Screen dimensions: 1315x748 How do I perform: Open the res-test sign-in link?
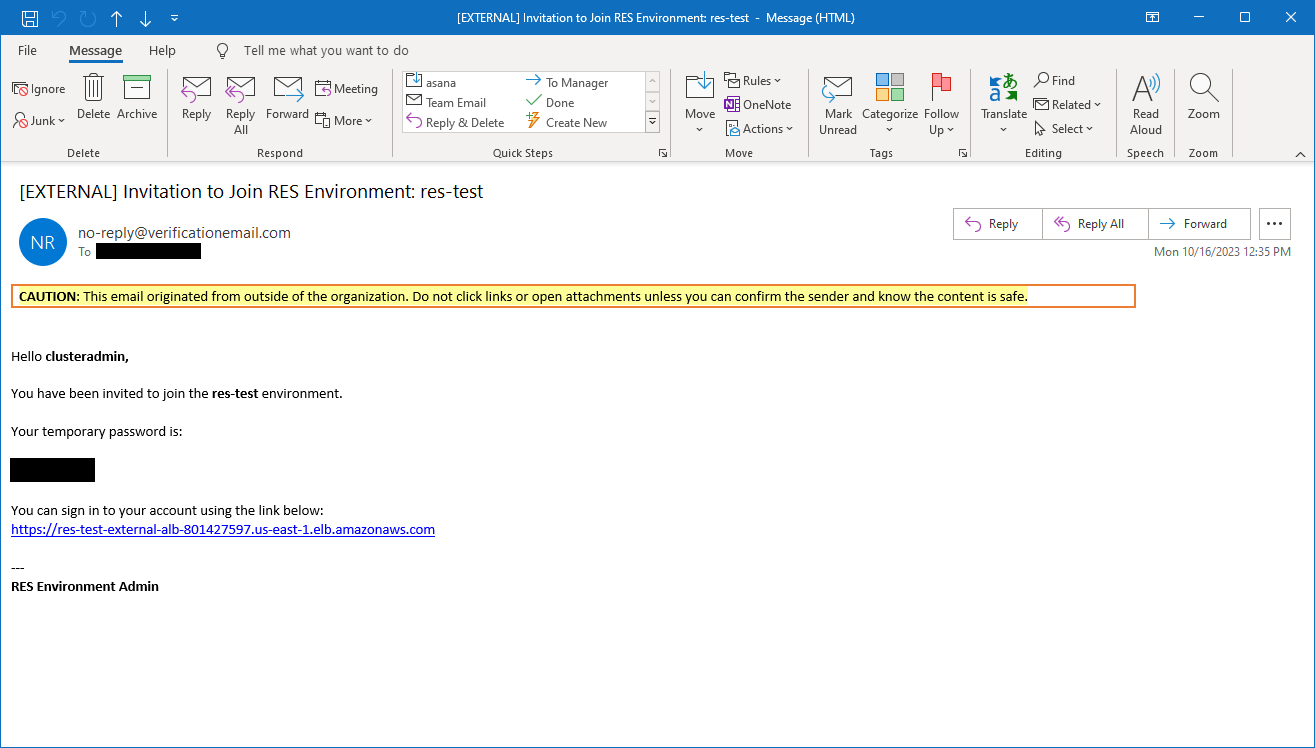click(x=222, y=529)
